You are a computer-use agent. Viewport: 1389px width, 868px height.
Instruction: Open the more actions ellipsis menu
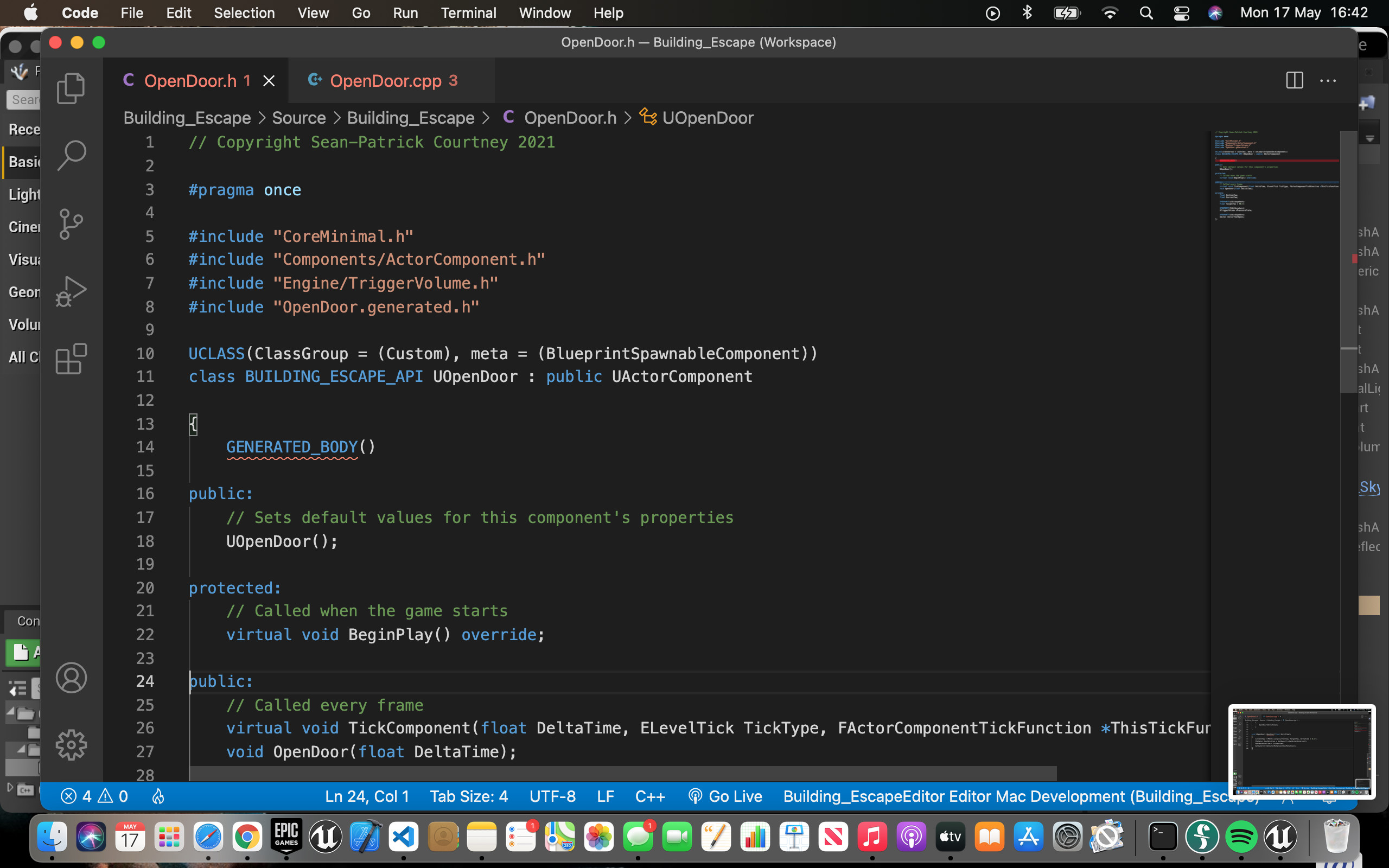coord(1329,80)
